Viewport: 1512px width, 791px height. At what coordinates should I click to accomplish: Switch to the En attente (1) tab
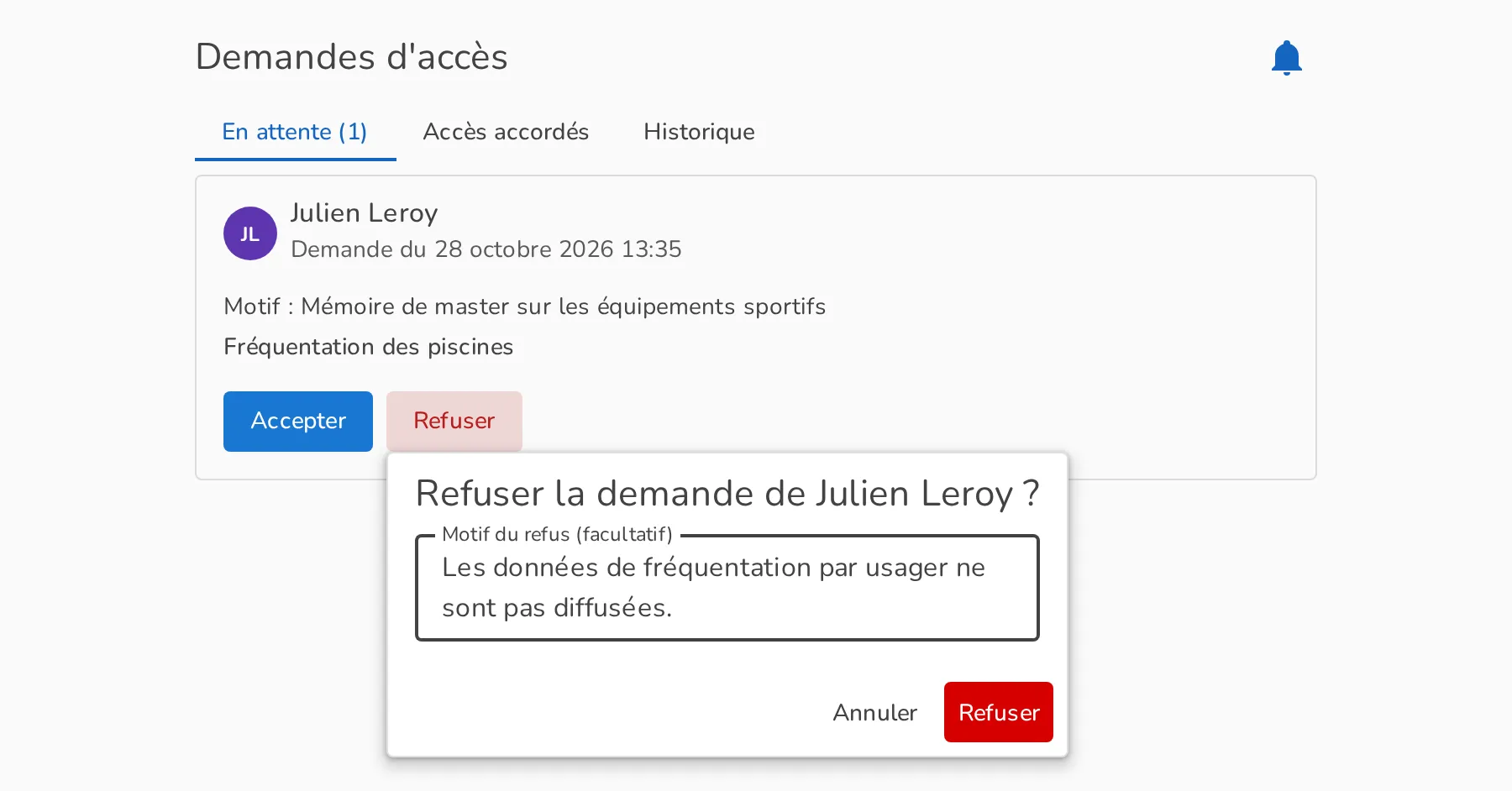[295, 132]
